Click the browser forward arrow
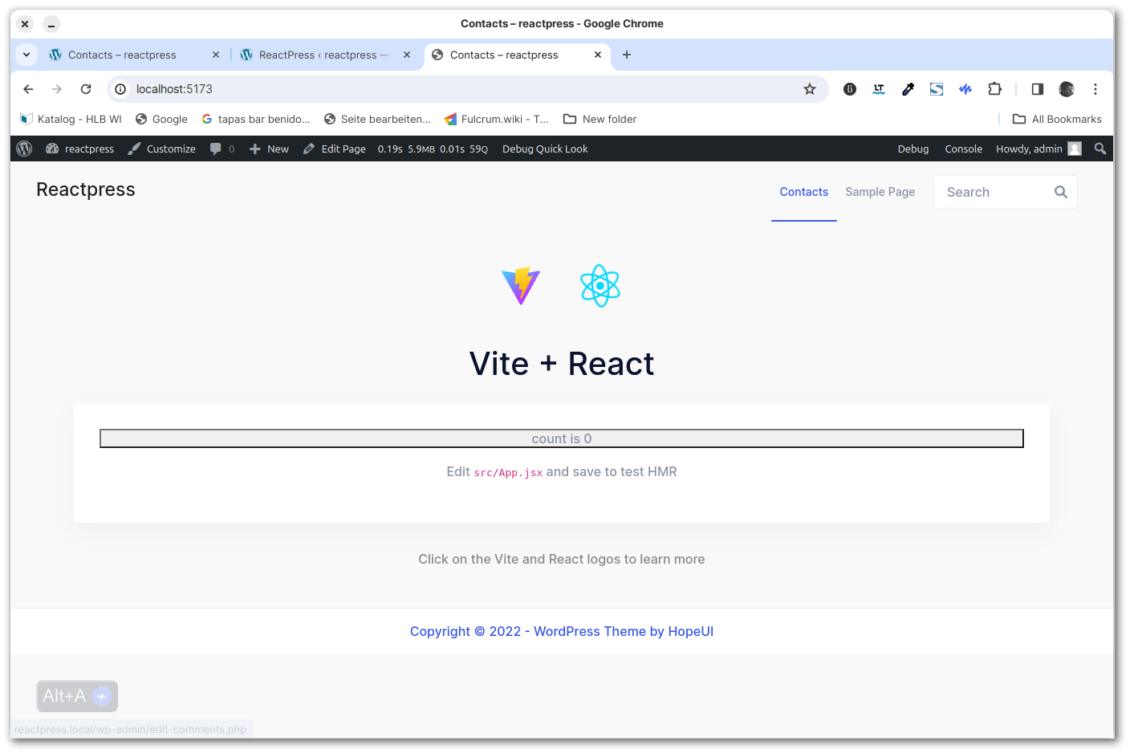1130x754 pixels. [57, 89]
